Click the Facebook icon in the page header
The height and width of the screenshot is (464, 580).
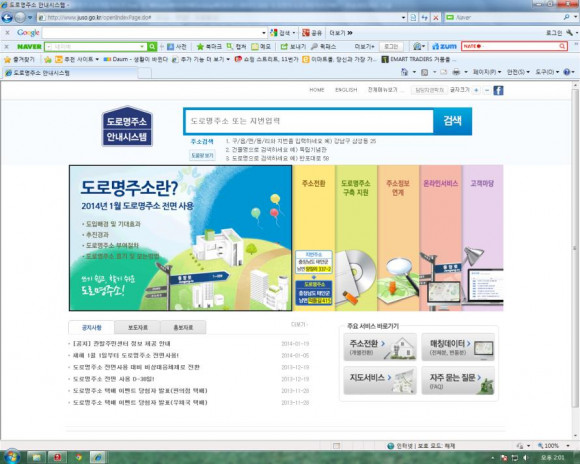click(x=498, y=90)
